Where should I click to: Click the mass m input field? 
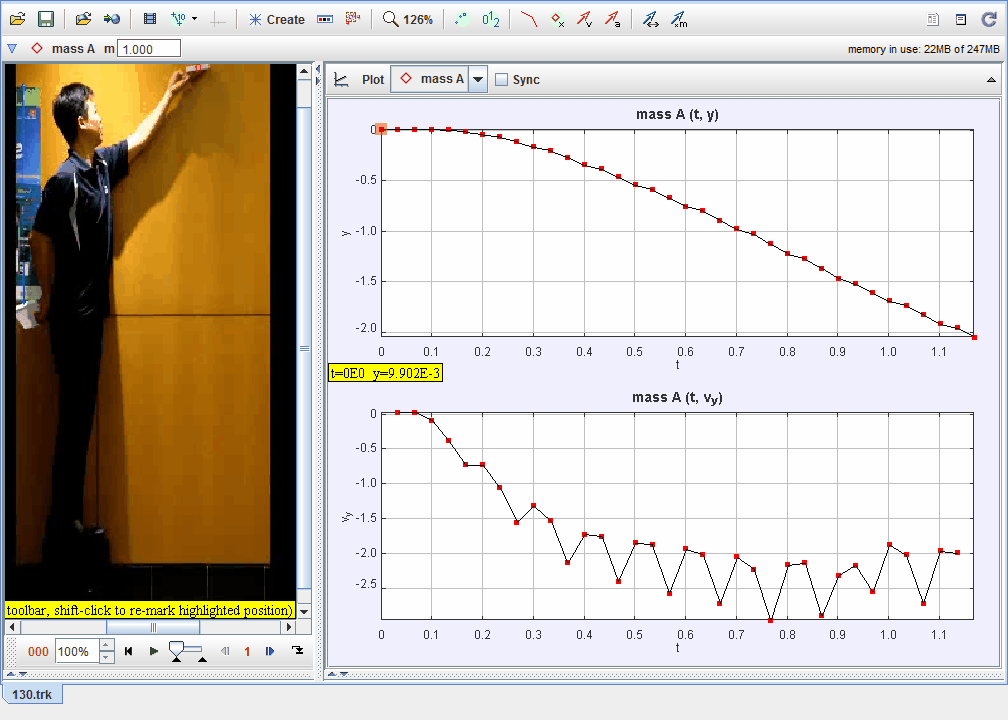pyautogui.click(x=149, y=49)
